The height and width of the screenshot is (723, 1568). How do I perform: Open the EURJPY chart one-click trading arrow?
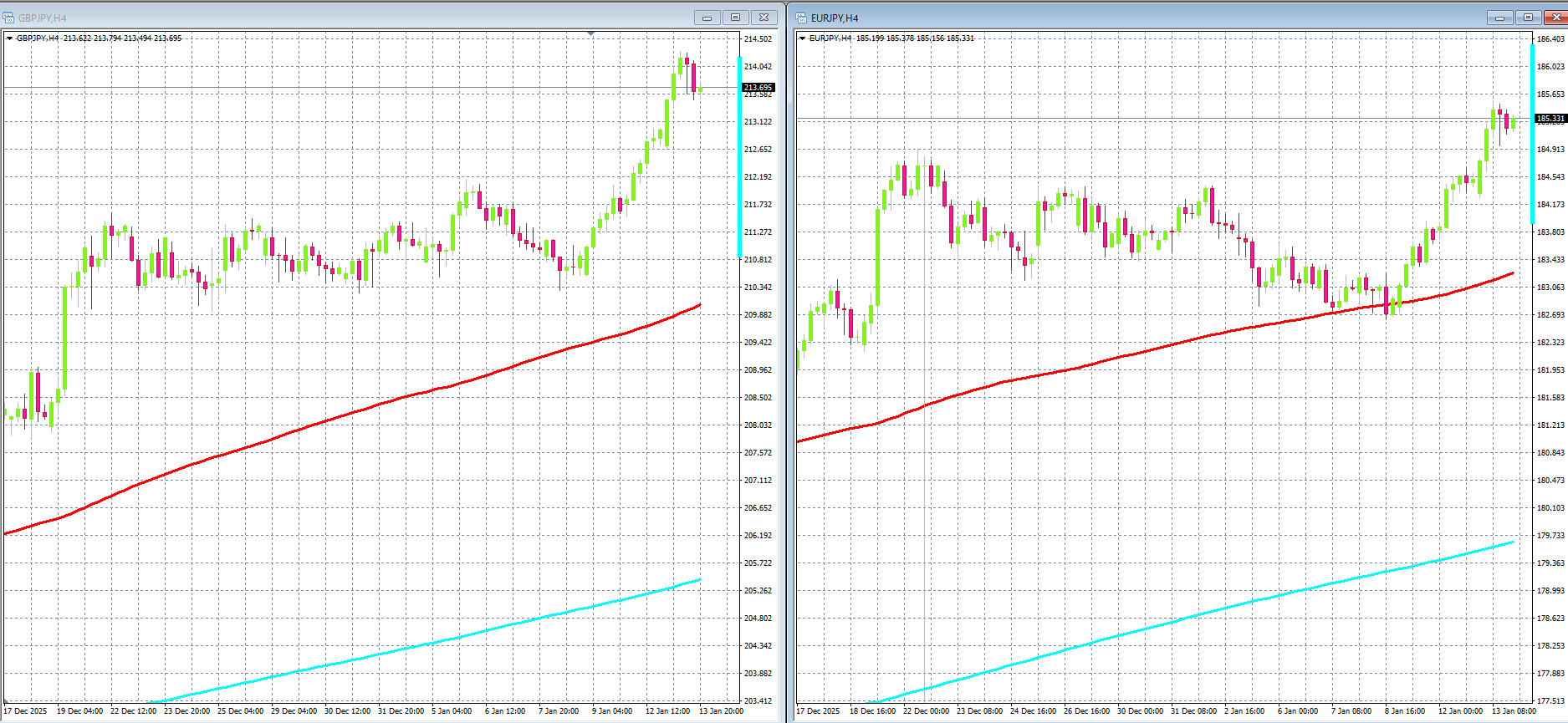pos(802,38)
